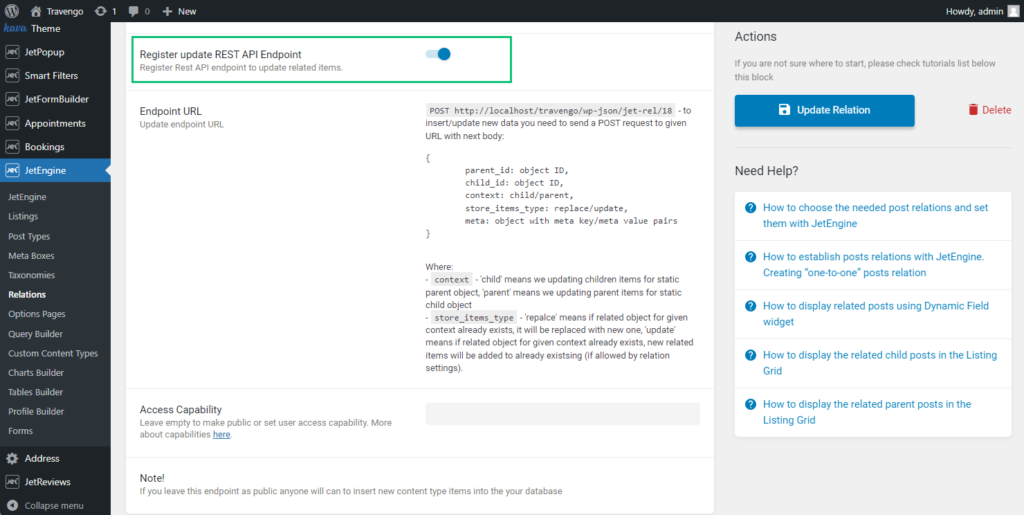Open the New content menu
This screenshot has height=515, width=1024.
(179, 11)
